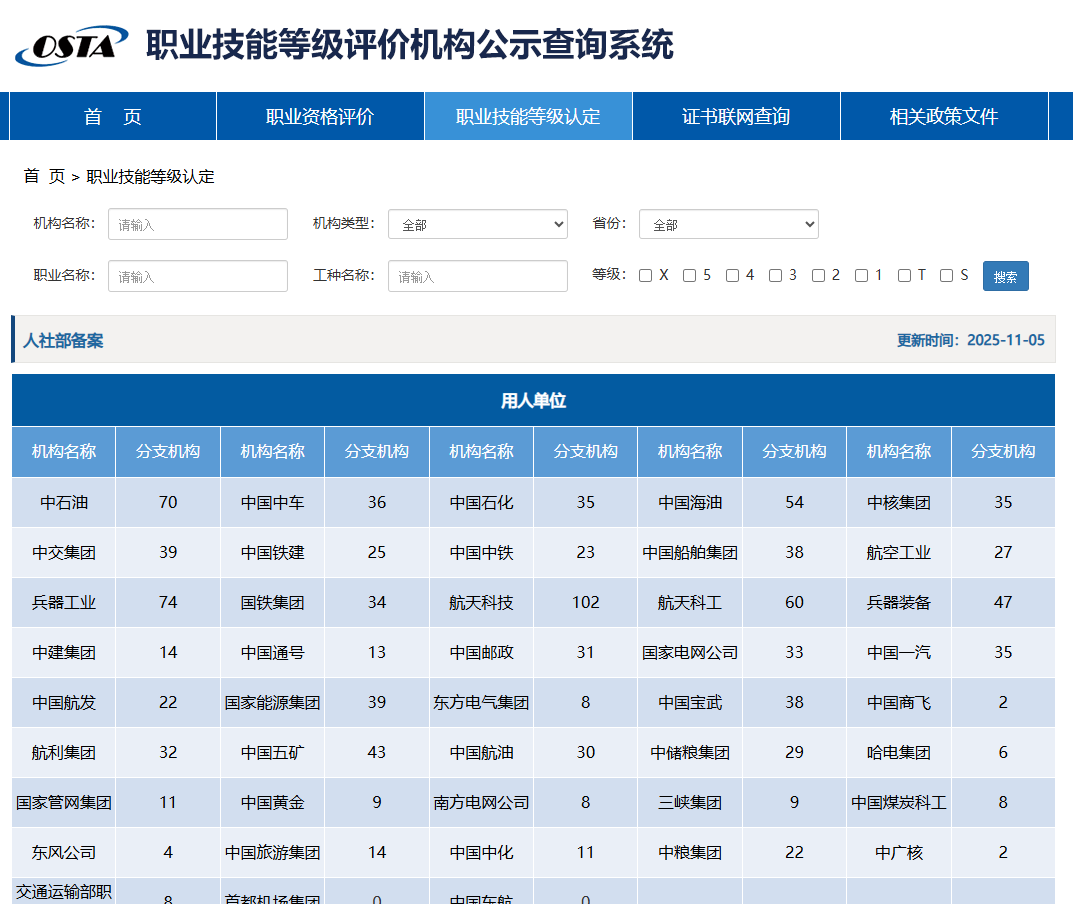Open 证书联网查询 navigation tab

click(x=736, y=117)
